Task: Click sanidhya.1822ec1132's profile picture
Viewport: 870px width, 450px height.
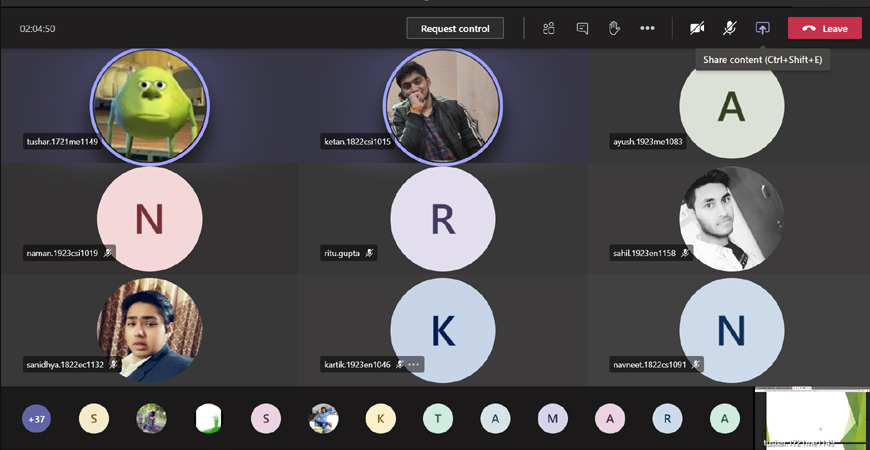Action: coord(149,330)
